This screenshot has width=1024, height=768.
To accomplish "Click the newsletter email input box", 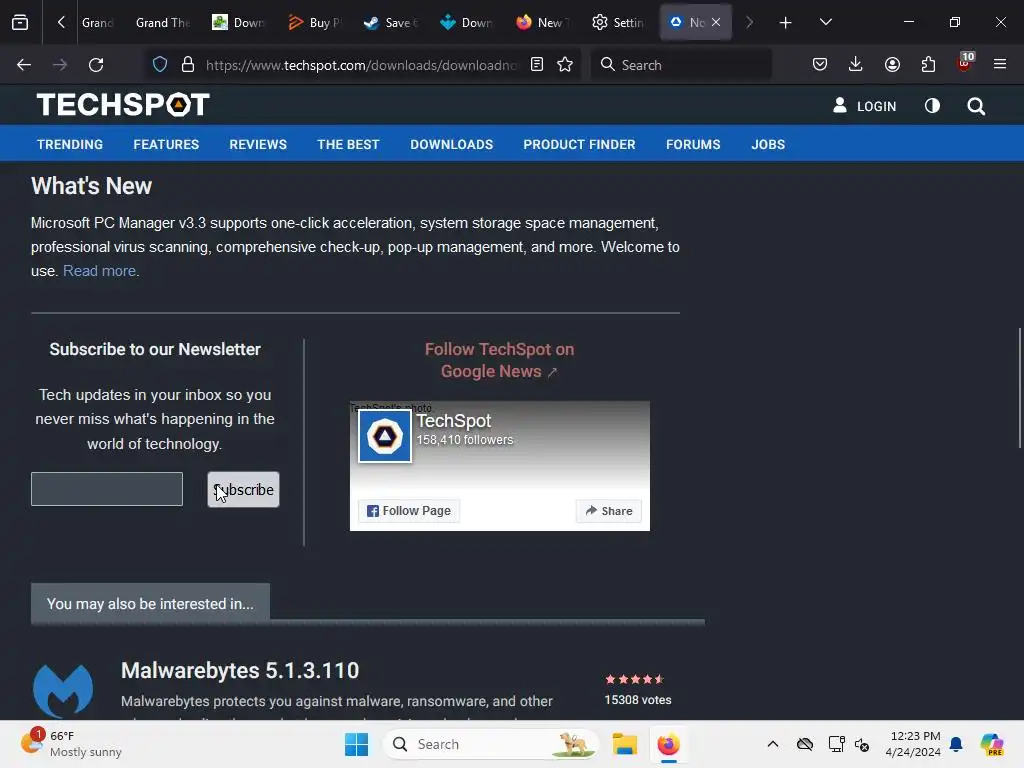I will (106, 489).
